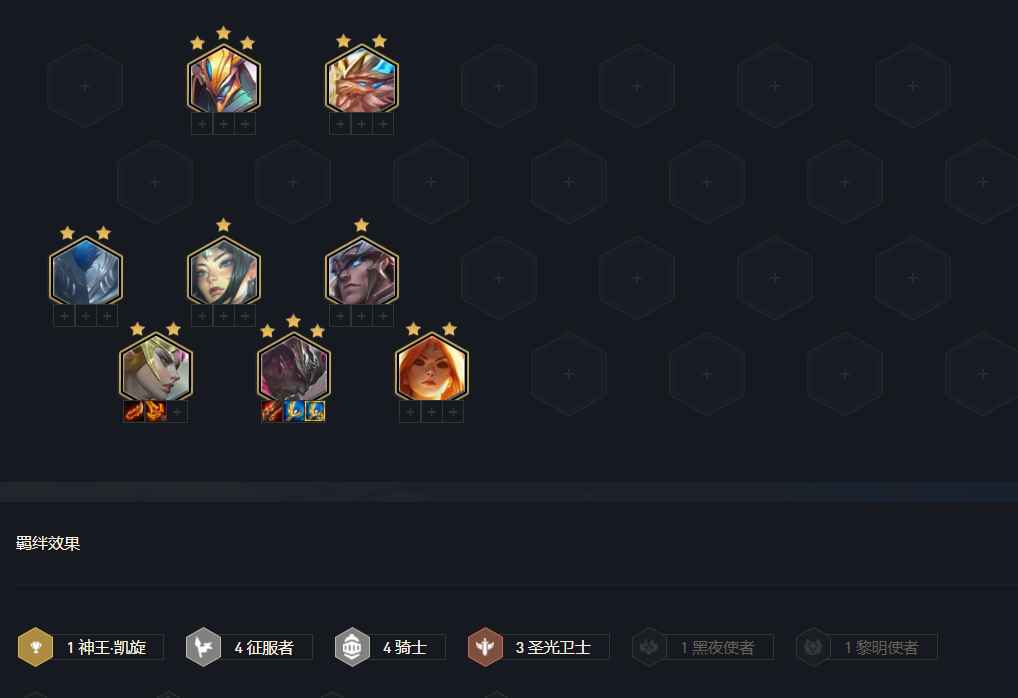The image size is (1018, 698).
Task: Select the one-star dark-haired female champion
Action: point(224,271)
